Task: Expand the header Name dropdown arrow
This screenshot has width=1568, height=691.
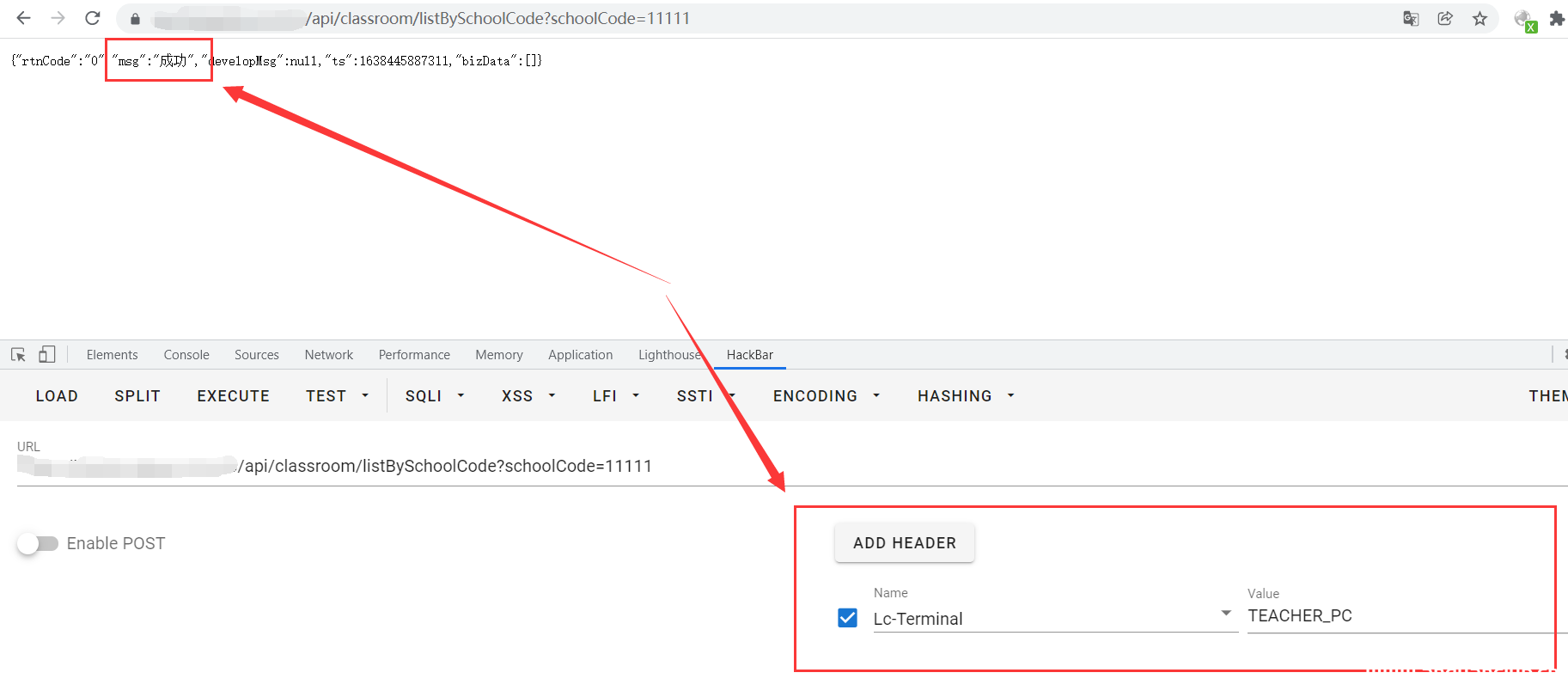Action: pos(1226,614)
